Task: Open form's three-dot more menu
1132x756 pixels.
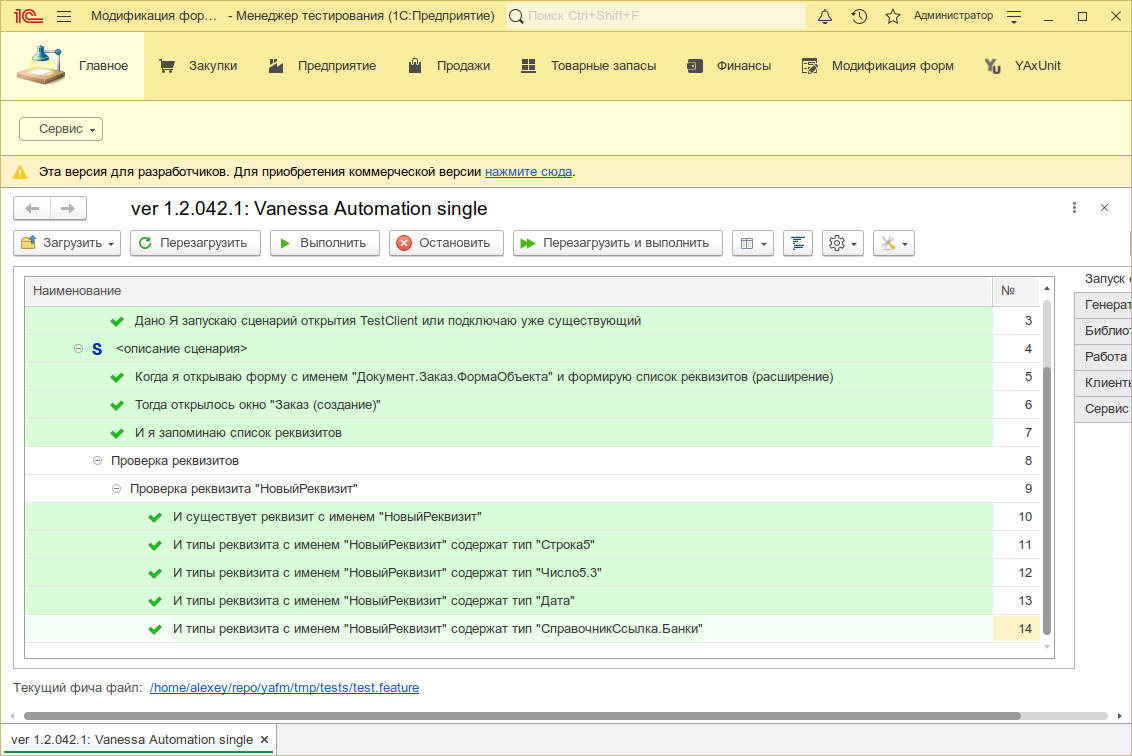Action: (1074, 208)
